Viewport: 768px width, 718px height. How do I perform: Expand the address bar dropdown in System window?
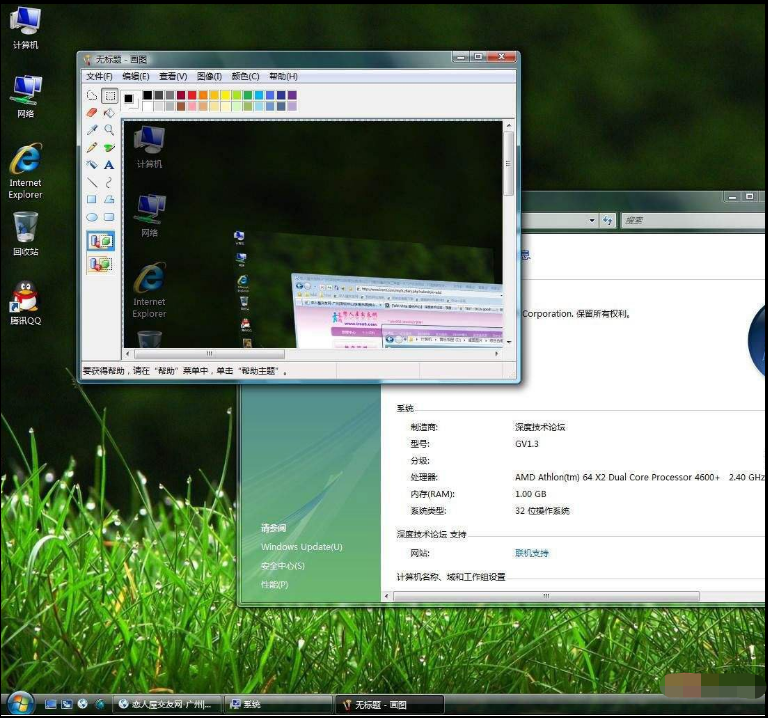[x=592, y=220]
